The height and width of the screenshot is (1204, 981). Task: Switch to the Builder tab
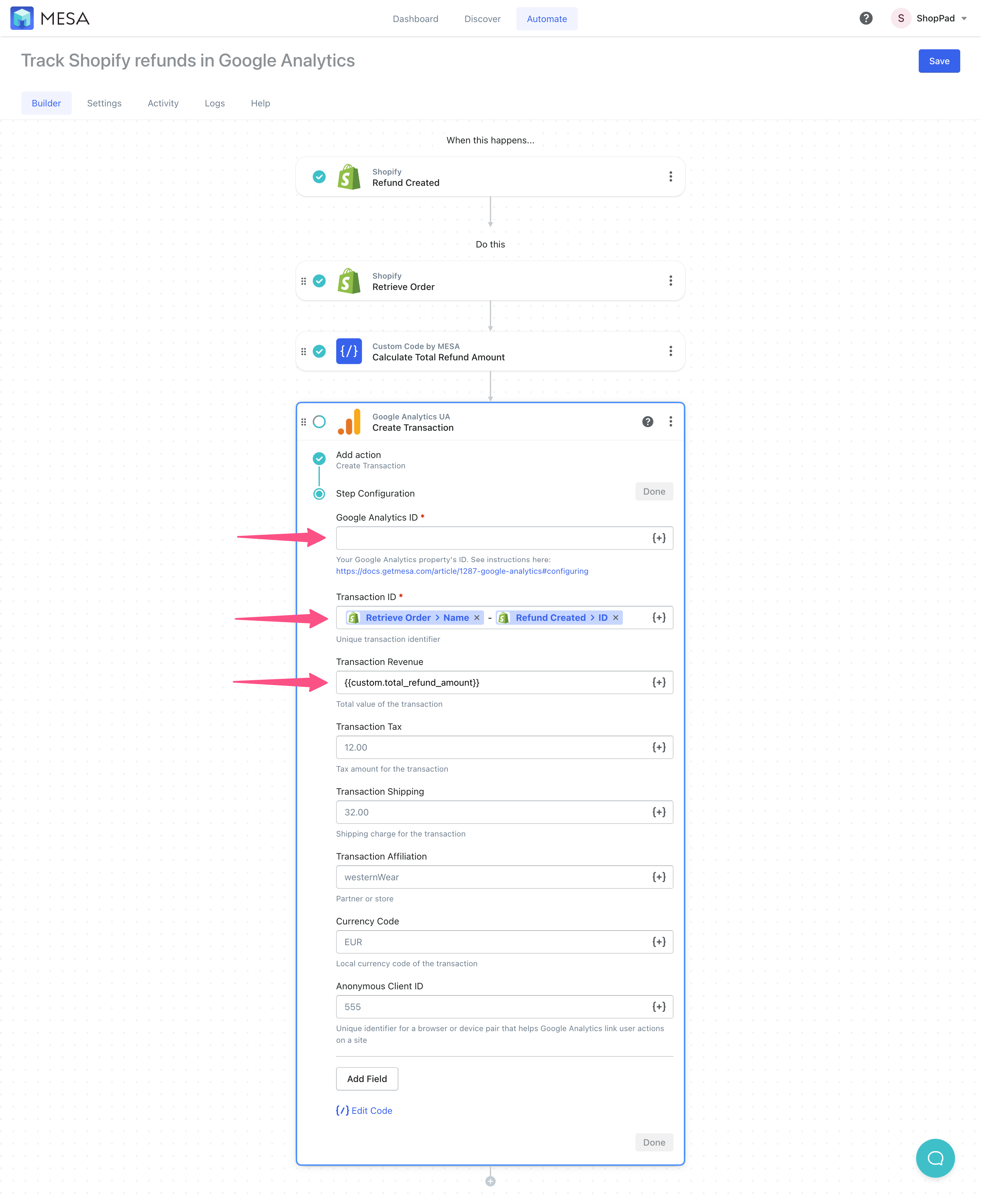pos(46,103)
